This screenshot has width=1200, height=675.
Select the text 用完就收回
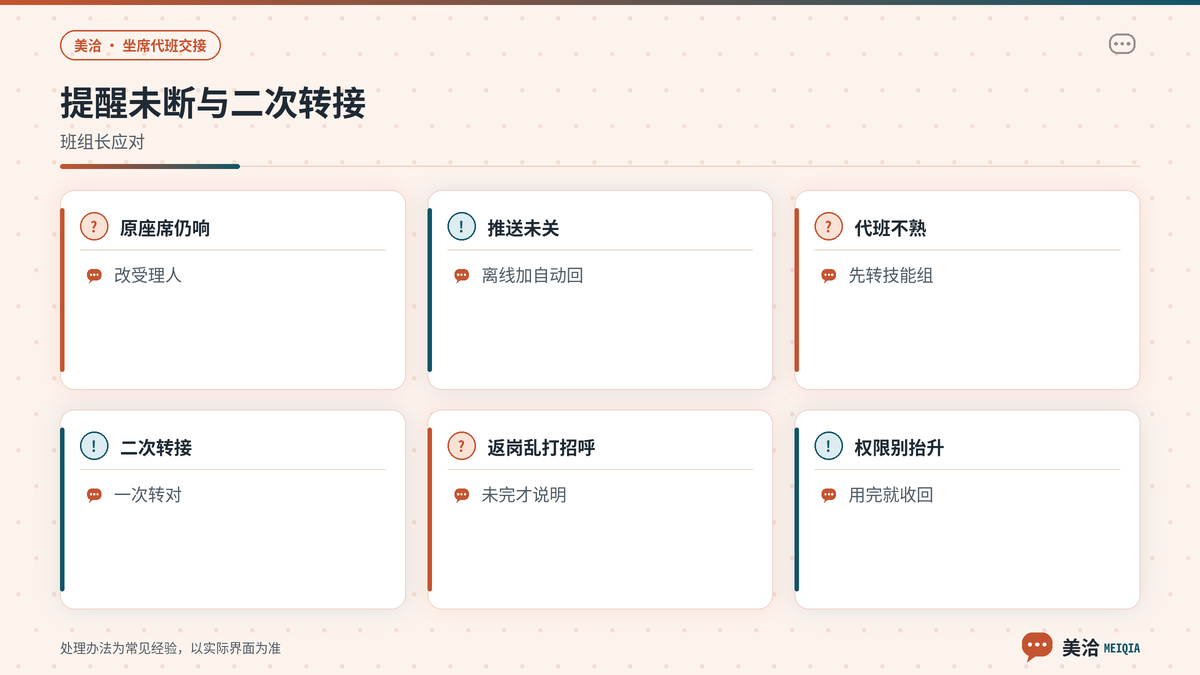891,495
